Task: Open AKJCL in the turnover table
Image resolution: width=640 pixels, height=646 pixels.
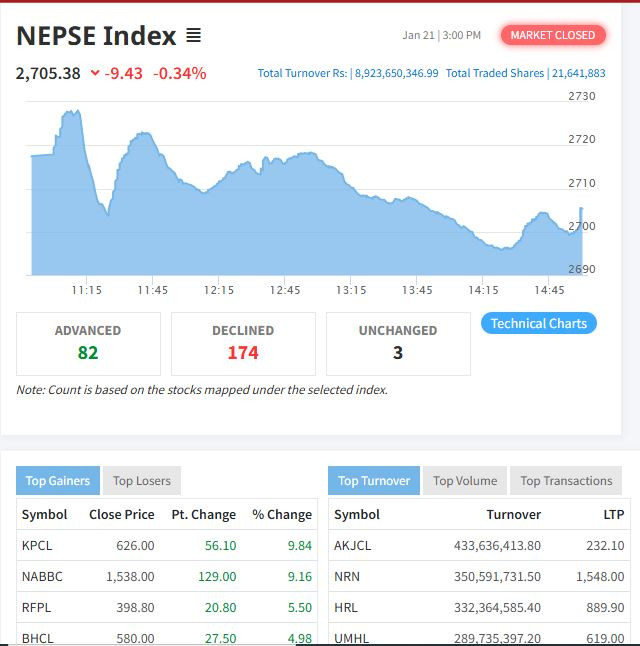Action: click(352, 546)
